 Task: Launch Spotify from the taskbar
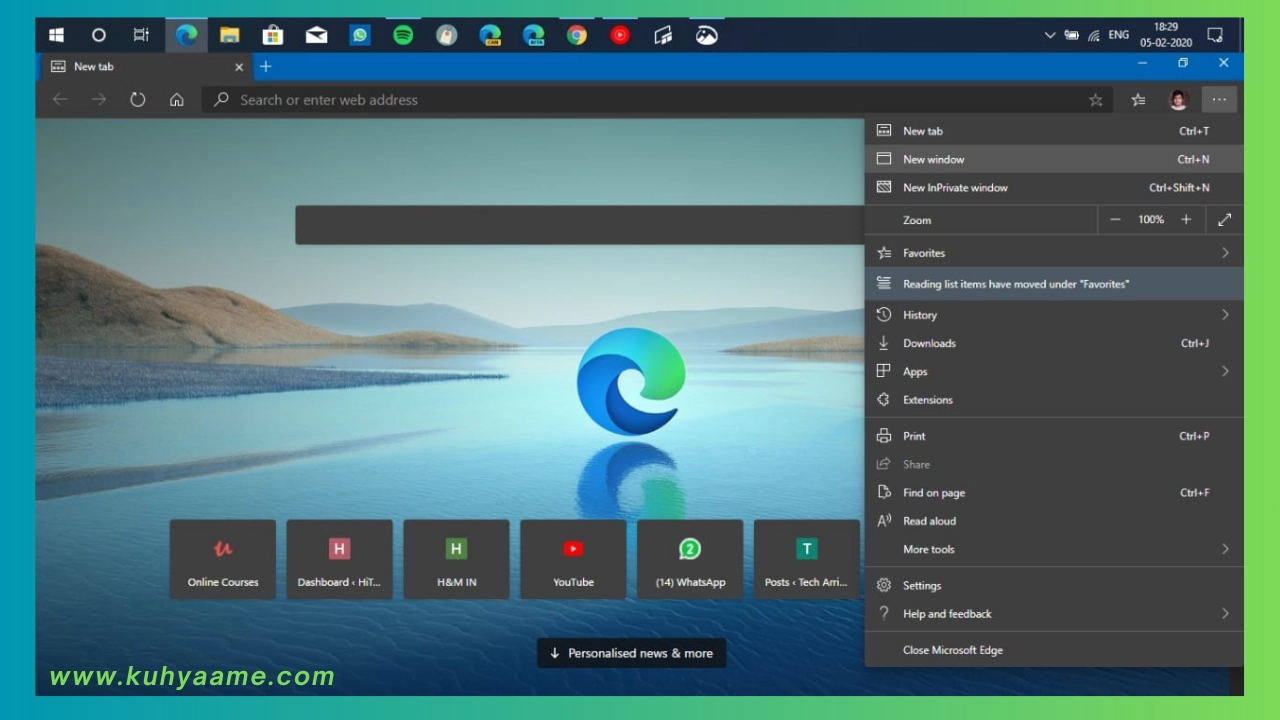(x=403, y=35)
